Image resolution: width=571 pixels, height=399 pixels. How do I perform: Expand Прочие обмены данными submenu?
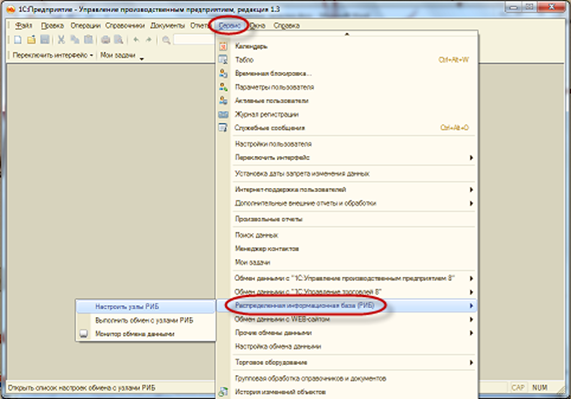[x=471, y=333]
